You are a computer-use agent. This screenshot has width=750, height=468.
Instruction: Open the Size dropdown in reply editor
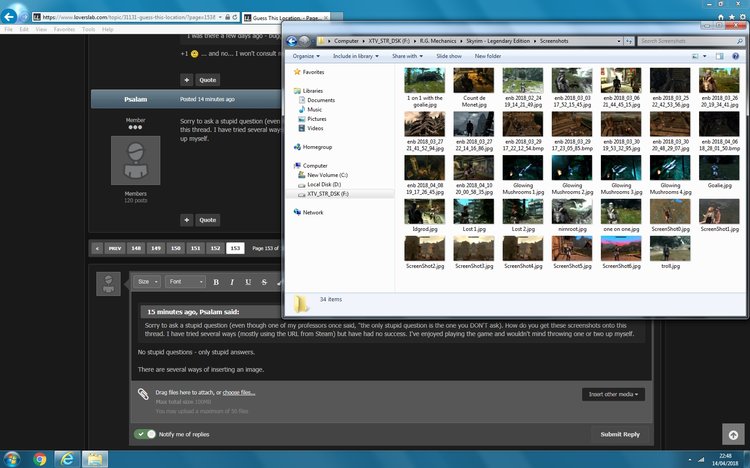(x=147, y=282)
